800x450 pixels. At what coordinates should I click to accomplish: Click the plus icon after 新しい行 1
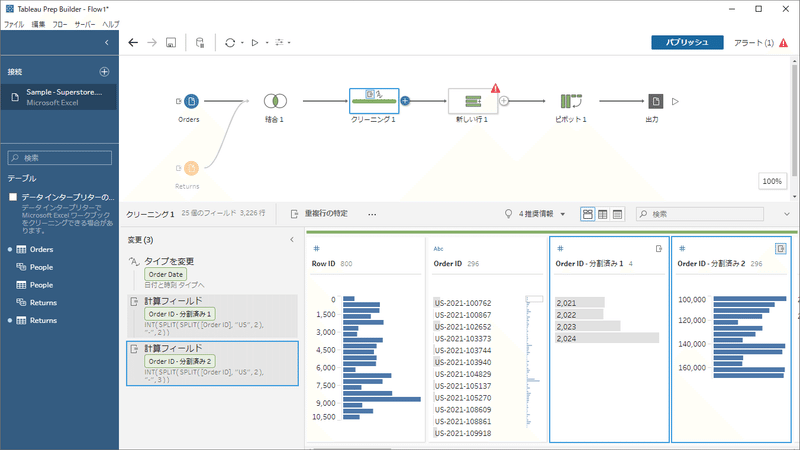point(504,101)
